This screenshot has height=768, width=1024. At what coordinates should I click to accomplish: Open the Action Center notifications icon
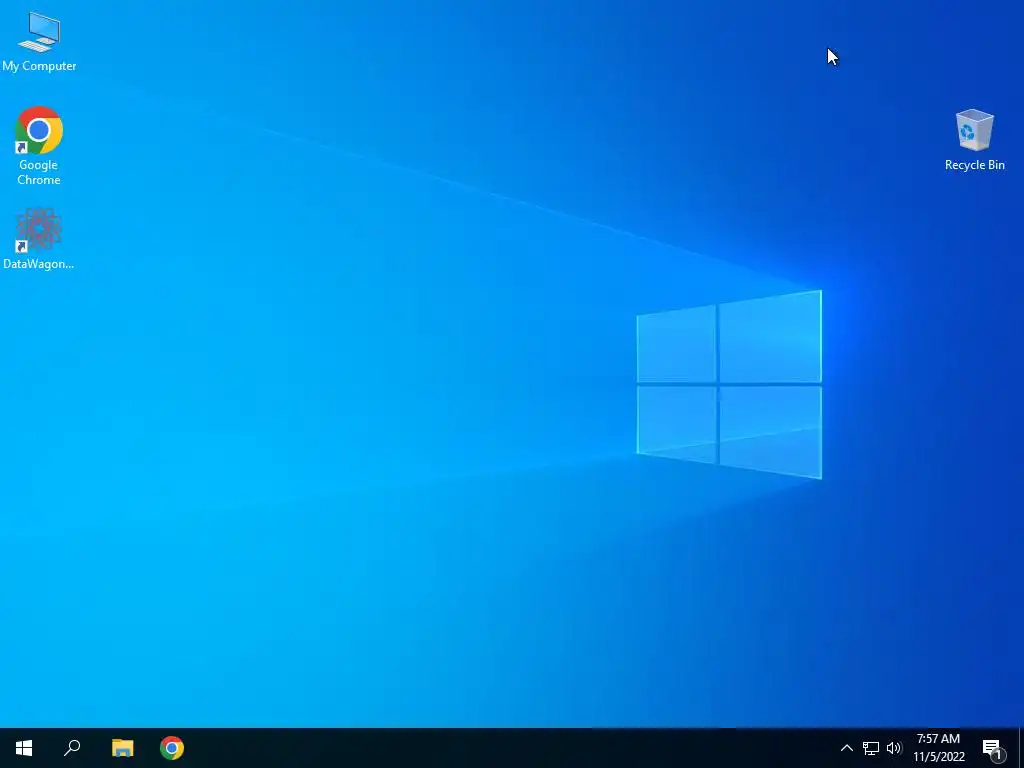point(993,748)
